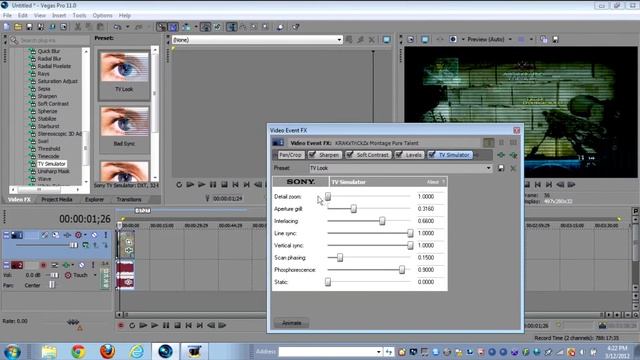The height and width of the screenshot is (360, 640).
Task: Mute video track 1
Action: tap(94, 235)
